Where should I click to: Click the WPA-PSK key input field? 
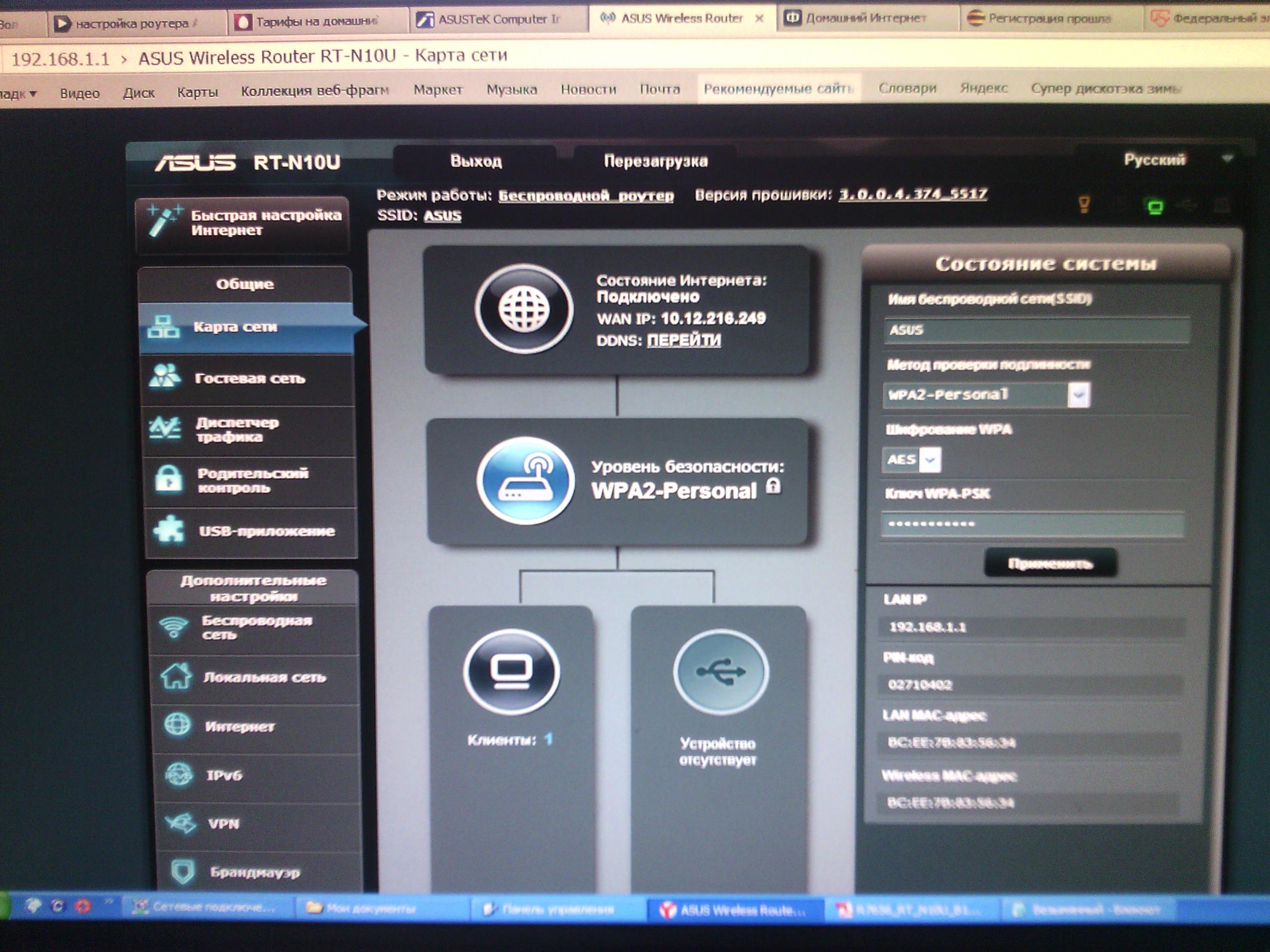pos(1032,524)
